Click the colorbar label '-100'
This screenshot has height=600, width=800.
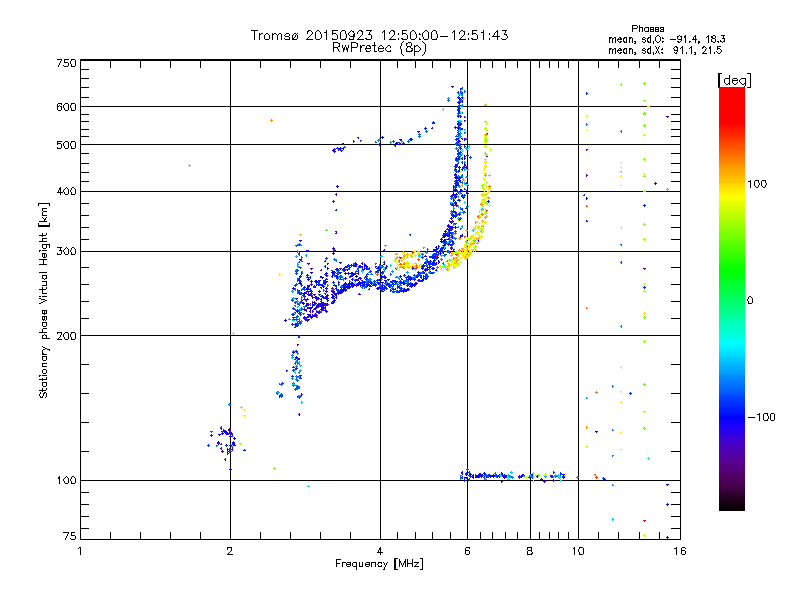(x=761, y=417)
